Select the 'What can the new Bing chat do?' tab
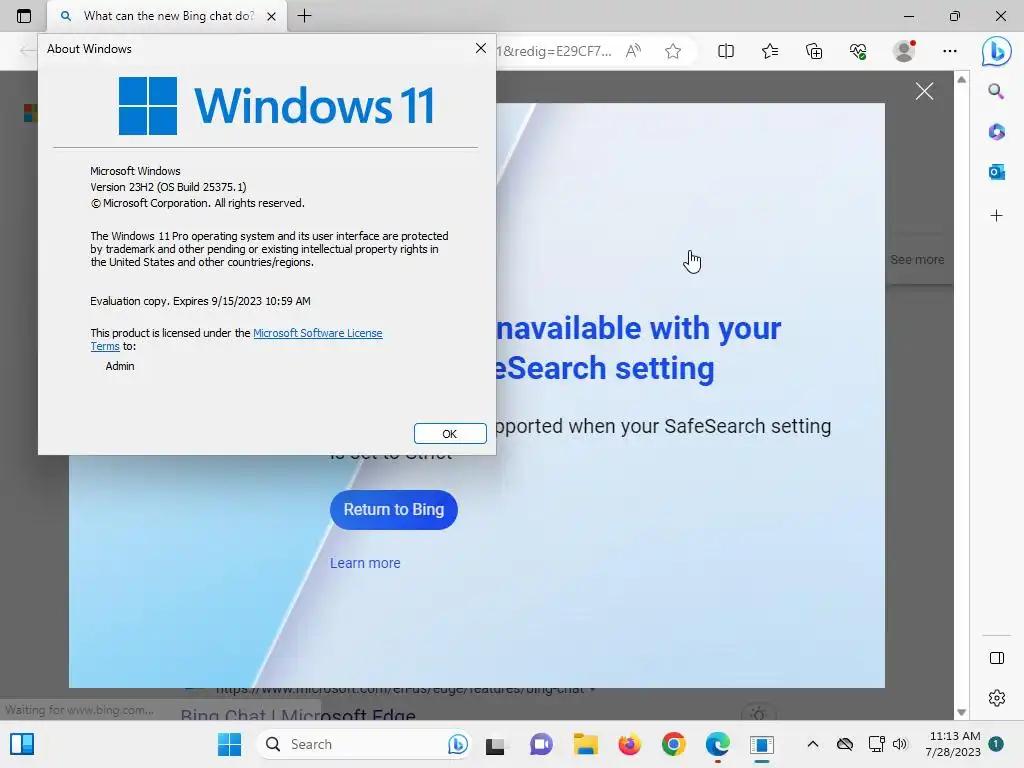The width and height of the screenshot is (1024, 768). pyautogui.click(x=168, y=16)
